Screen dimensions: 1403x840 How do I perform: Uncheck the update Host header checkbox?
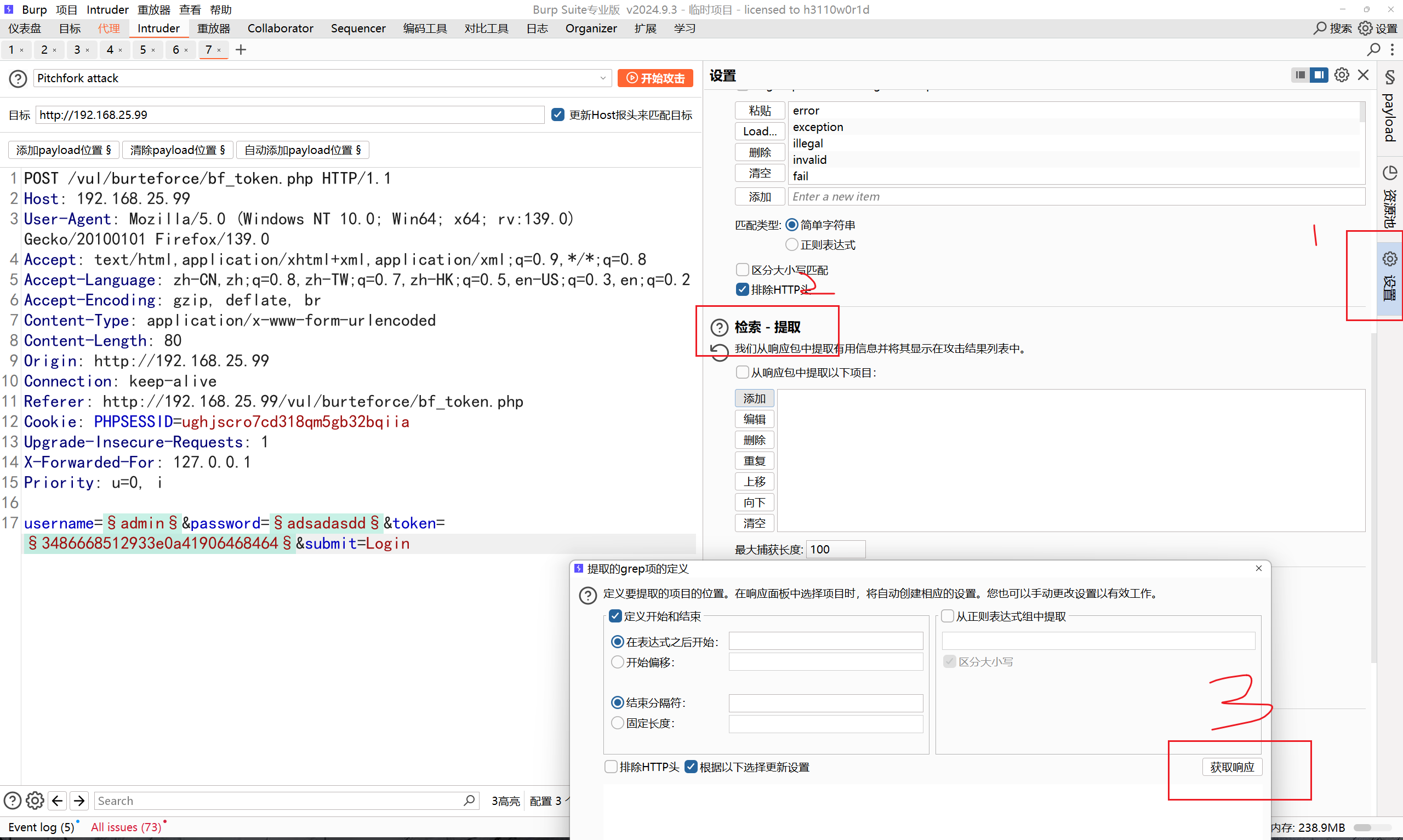(558, 115)
